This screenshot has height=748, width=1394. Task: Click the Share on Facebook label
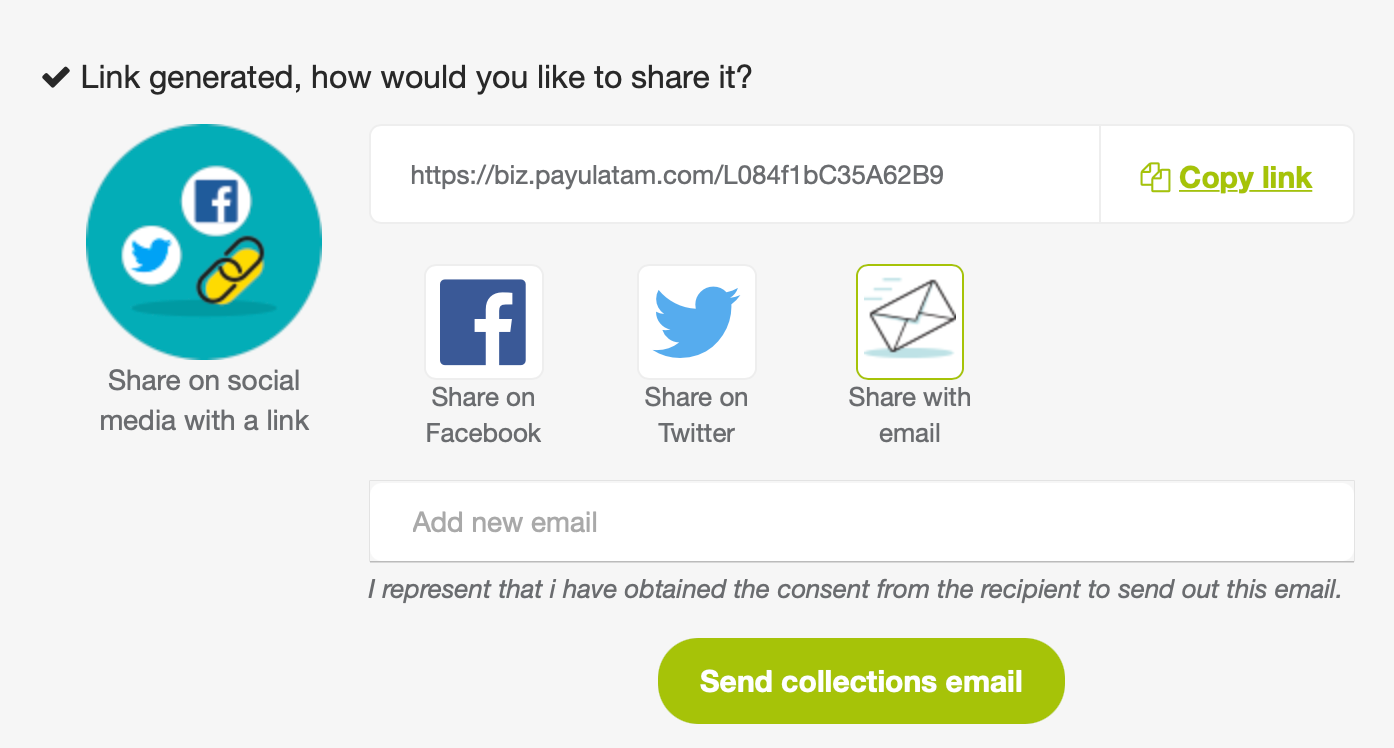pos(484,415)
